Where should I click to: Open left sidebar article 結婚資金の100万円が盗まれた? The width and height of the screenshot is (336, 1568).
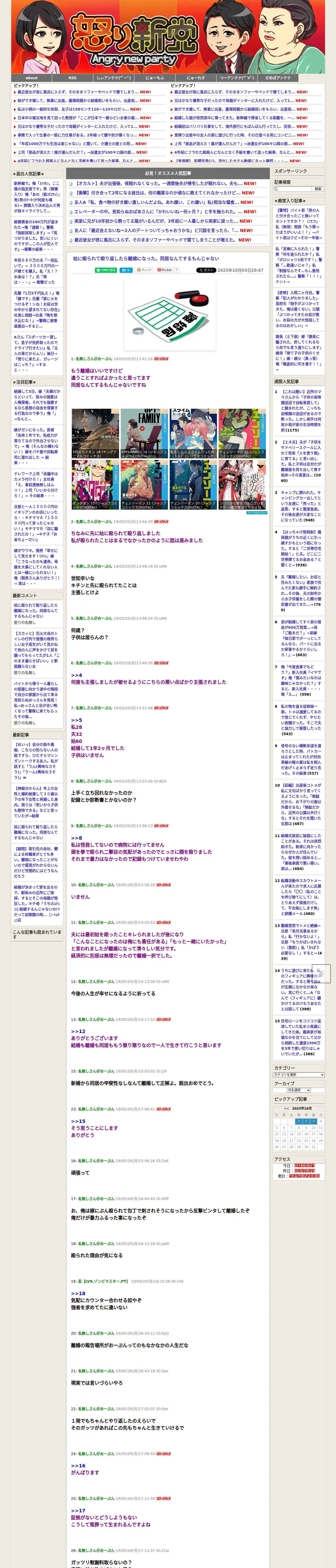37,235
